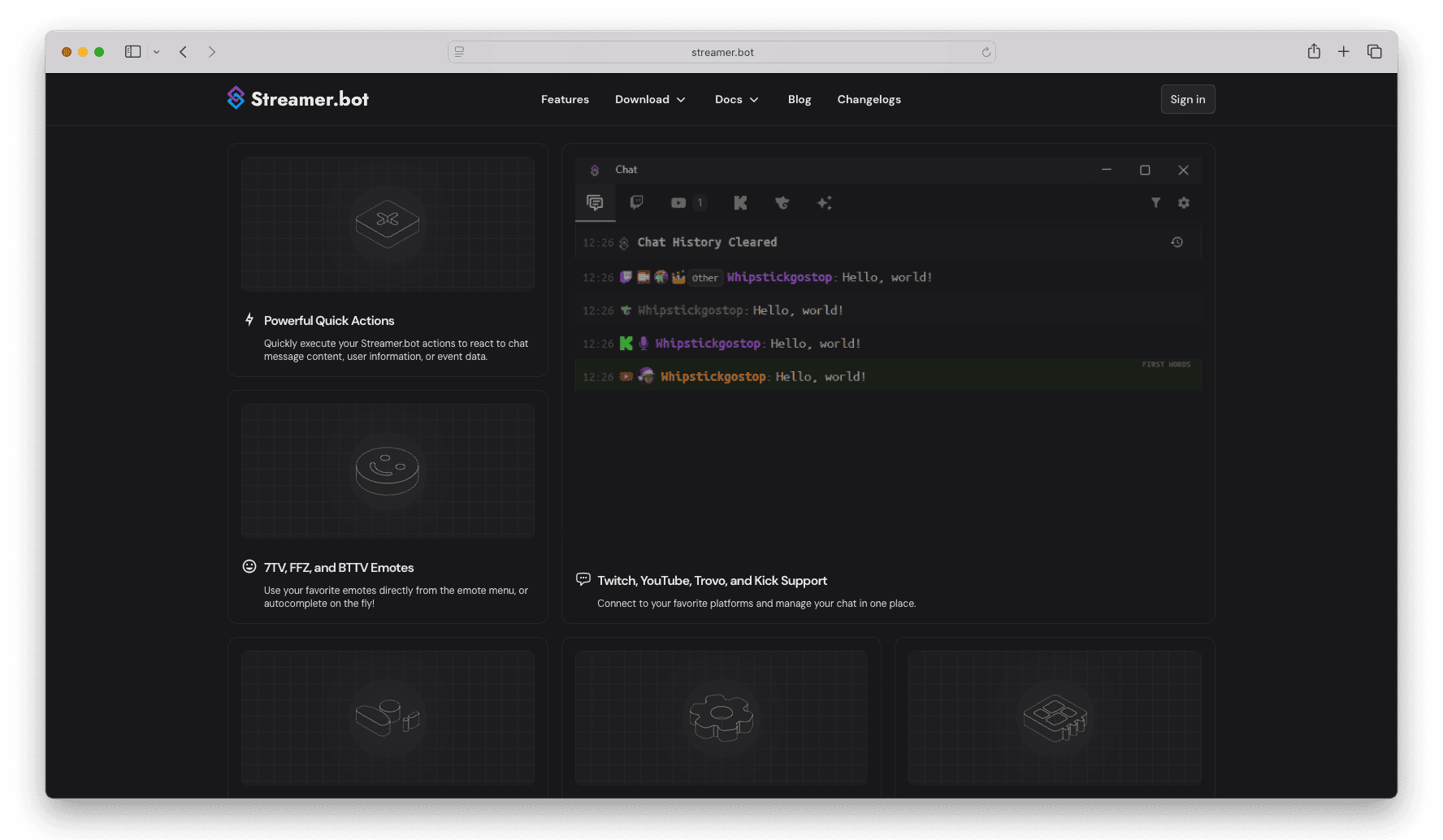This screenshot has height=840, width=1443.
Task: Expand the Download dropdown menu
Action: [650, 99]
